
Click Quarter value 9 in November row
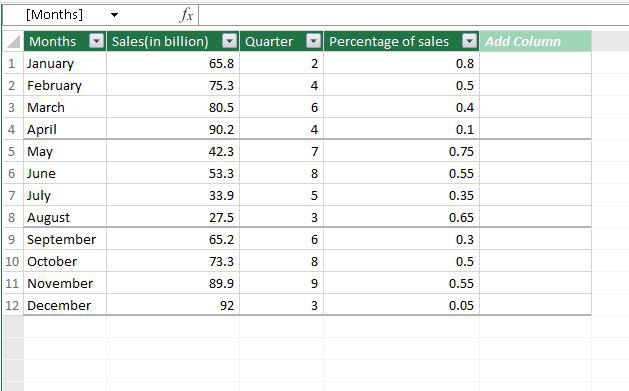[282, 283]
